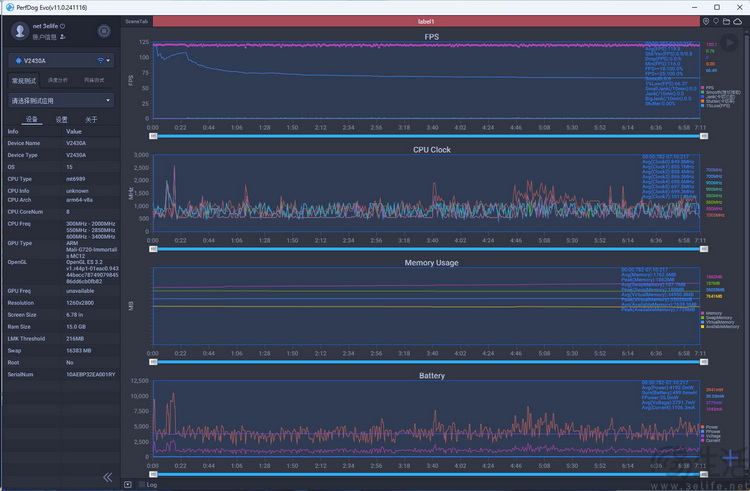This screenshot has height=491, width=750.
Task: Click the right handle of Memory Usage range slider
Action: click(704, 362)
